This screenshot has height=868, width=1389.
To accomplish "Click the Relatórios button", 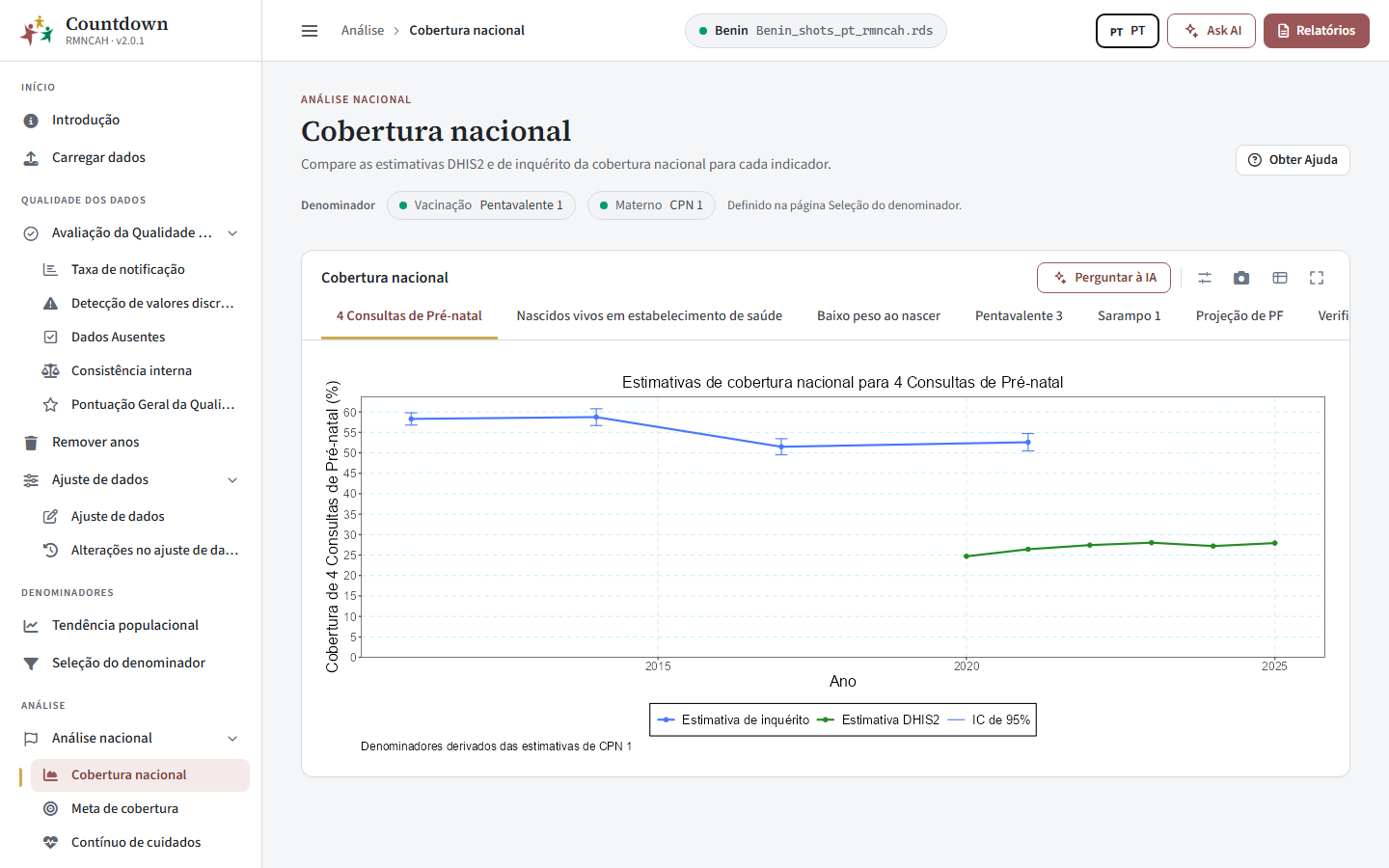I will click(x=1317, y=31).
